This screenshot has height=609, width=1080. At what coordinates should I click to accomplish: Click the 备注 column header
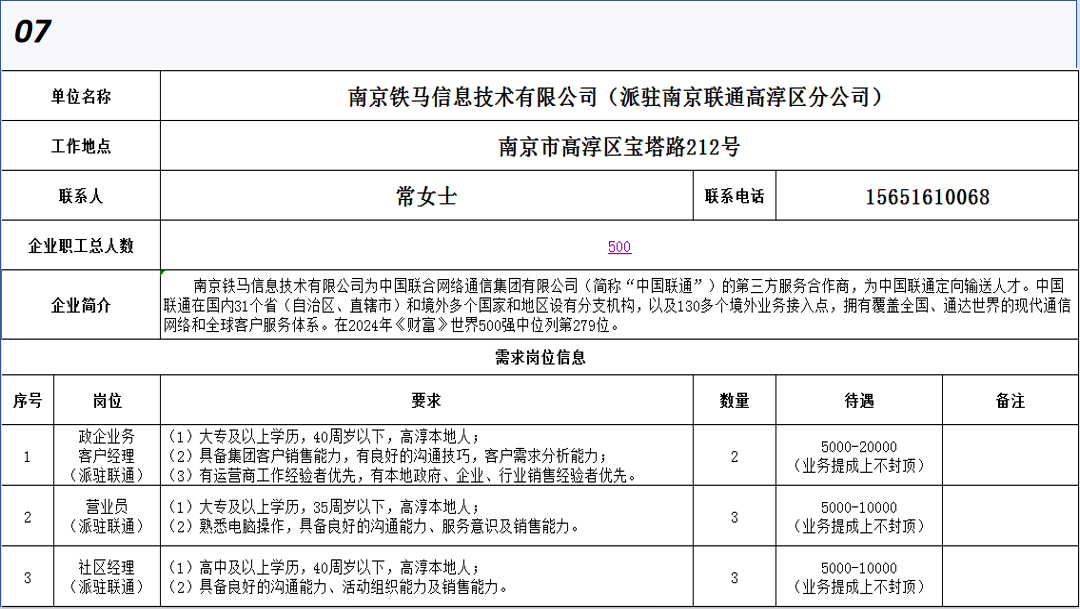pos(1009,401)
